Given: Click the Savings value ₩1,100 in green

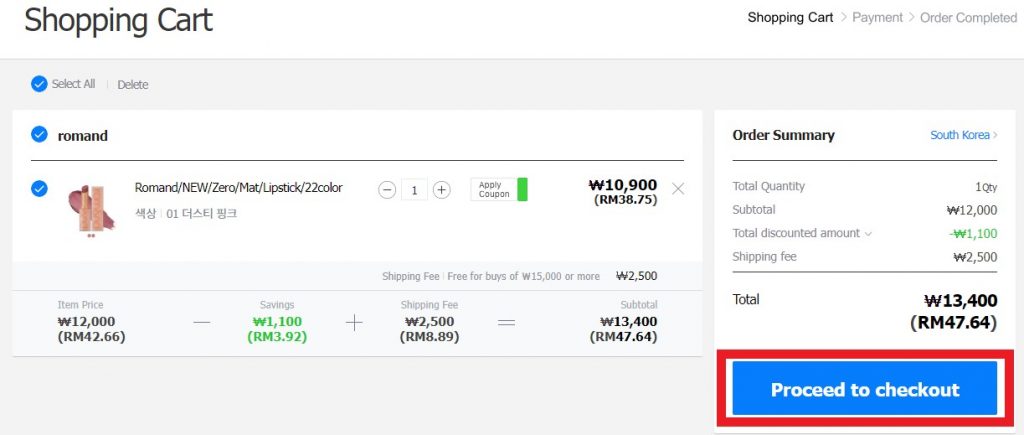Looking at the screenshot, I should (x=277, y=321).
